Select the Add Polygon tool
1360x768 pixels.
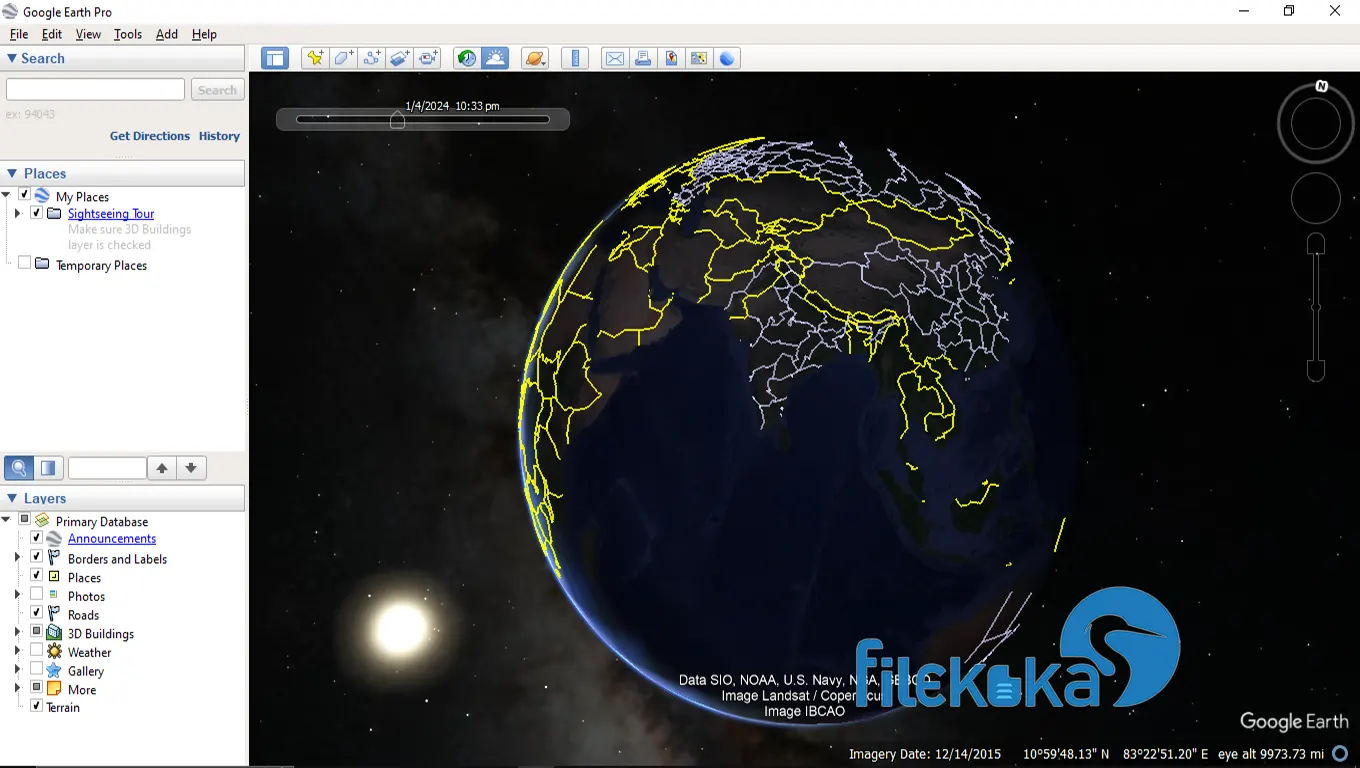[x=343, y=58]
